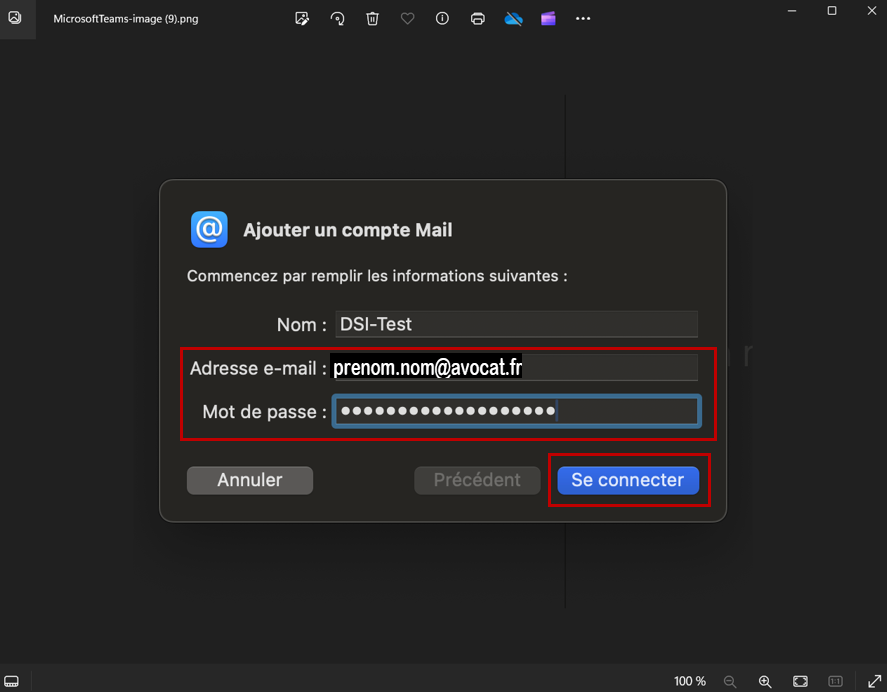Open the gallery filmstrip at bottom left
Viewport: 887px width, 692px height.
click(11, 681)
